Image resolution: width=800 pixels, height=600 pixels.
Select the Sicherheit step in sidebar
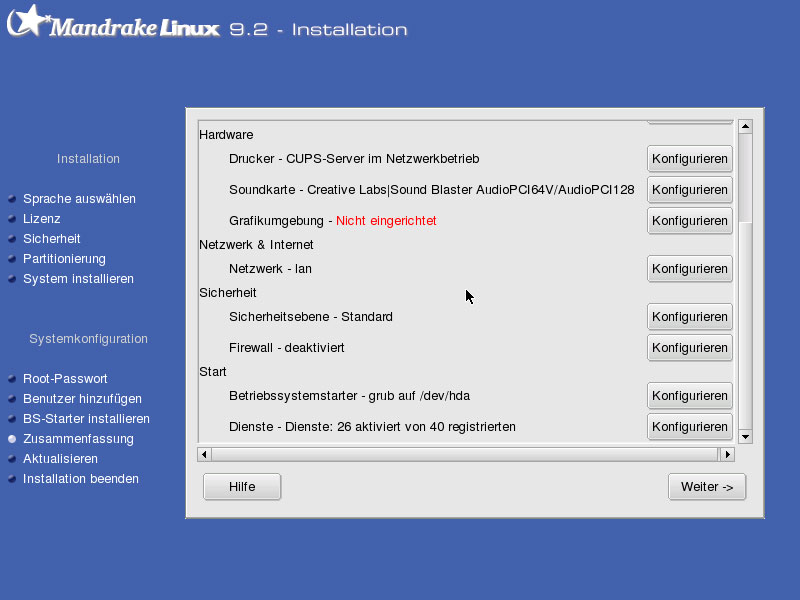click(x=52, y=239)
